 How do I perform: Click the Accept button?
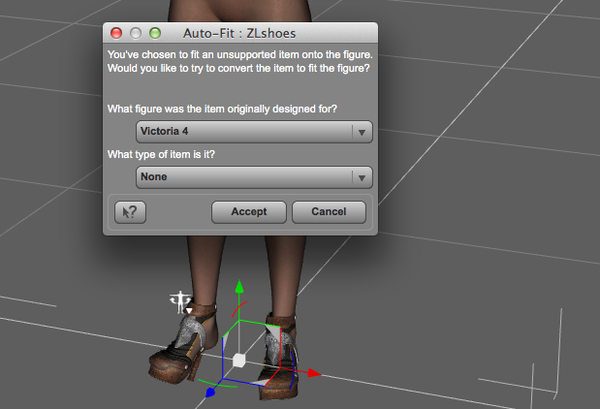coord(249,212)
